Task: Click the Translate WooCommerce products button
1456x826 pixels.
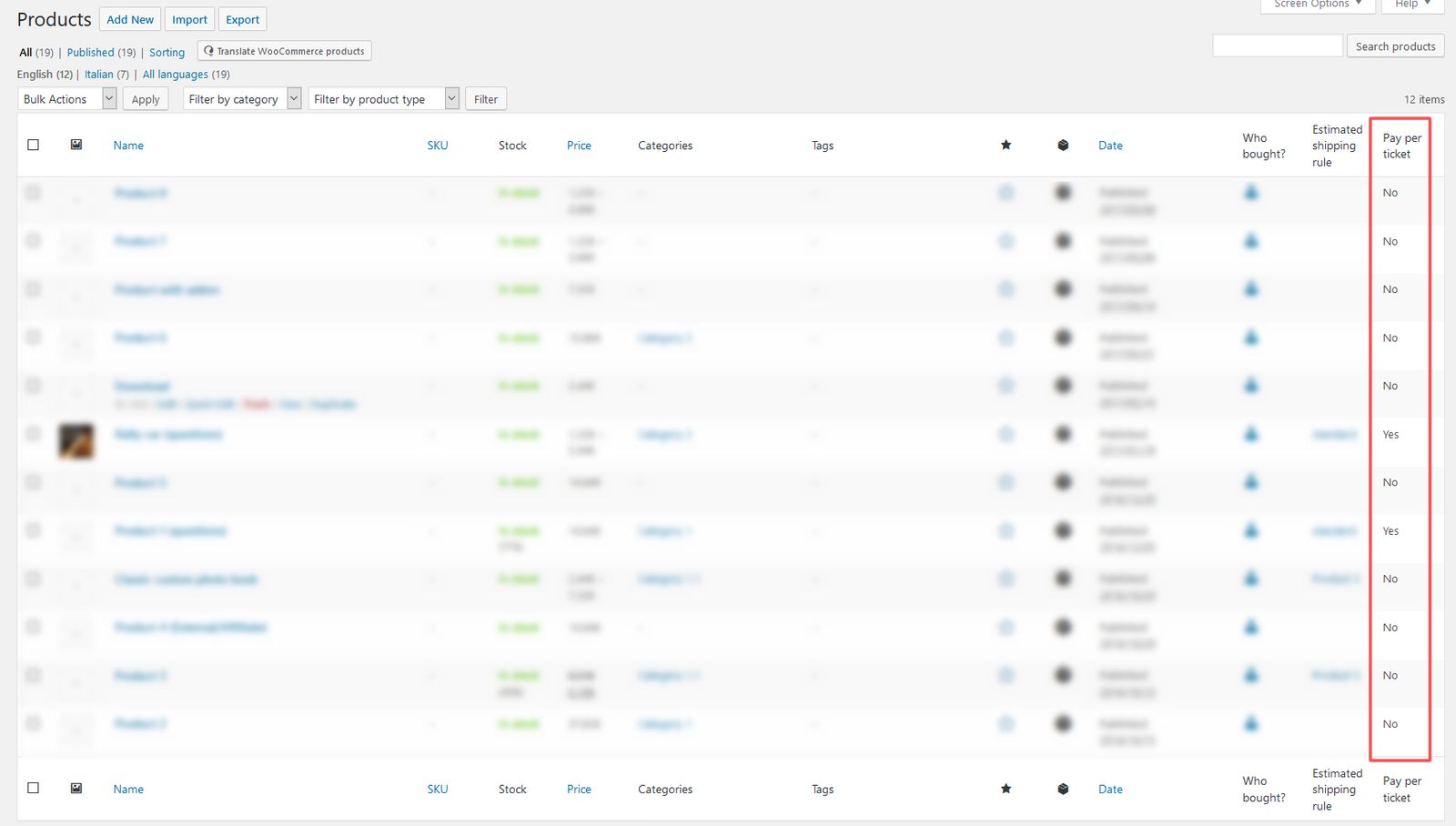Action: point(284,51)
